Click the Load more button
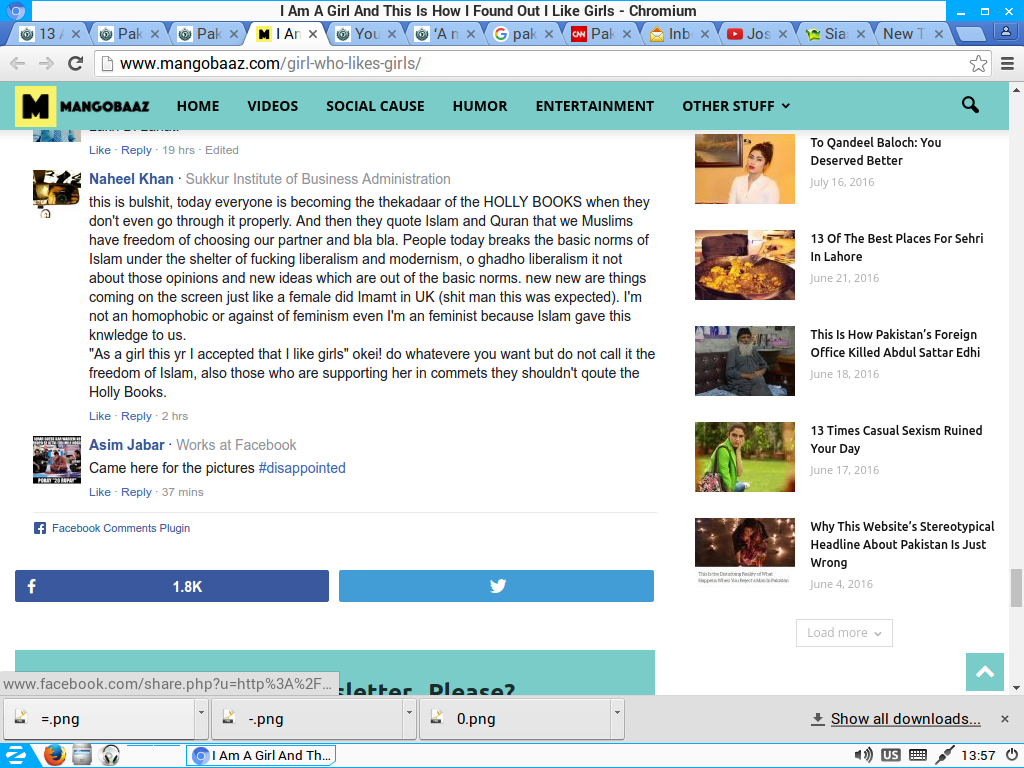1024x768 pixels. [844, 633]
